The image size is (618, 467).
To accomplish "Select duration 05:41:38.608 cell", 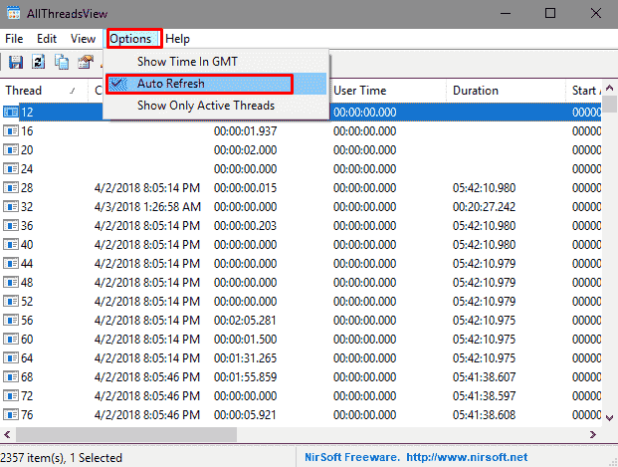I will pos(484,415).
